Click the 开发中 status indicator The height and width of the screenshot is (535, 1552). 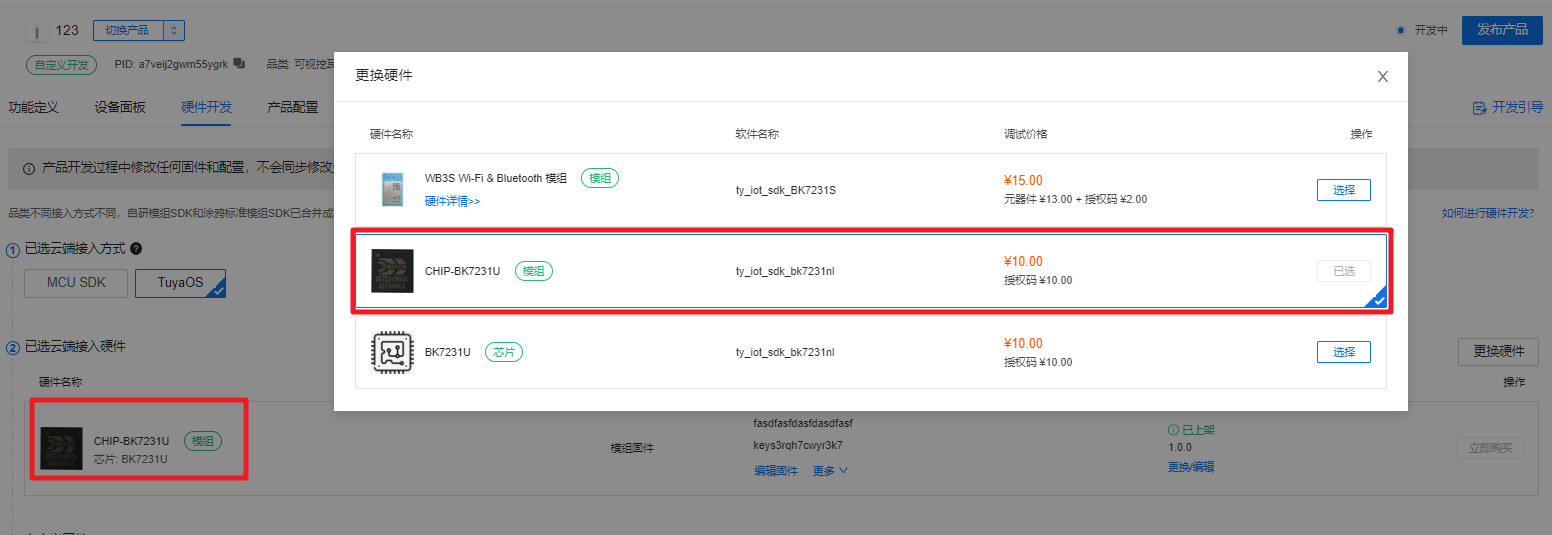1424,30
